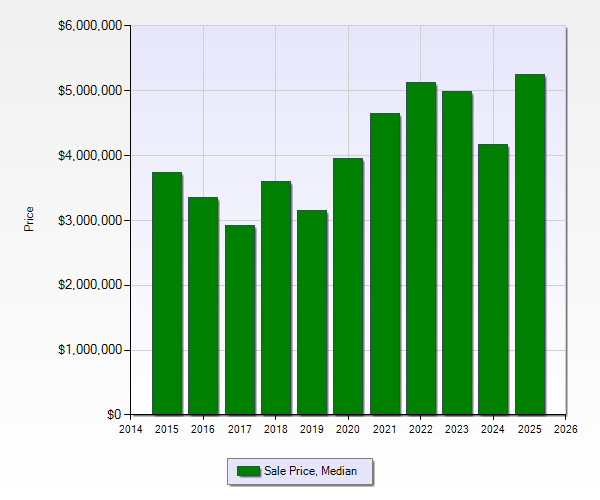The height and width of the screenshot is (500, 600).
Task: Click the green legend color swatch
Action: 248,470
